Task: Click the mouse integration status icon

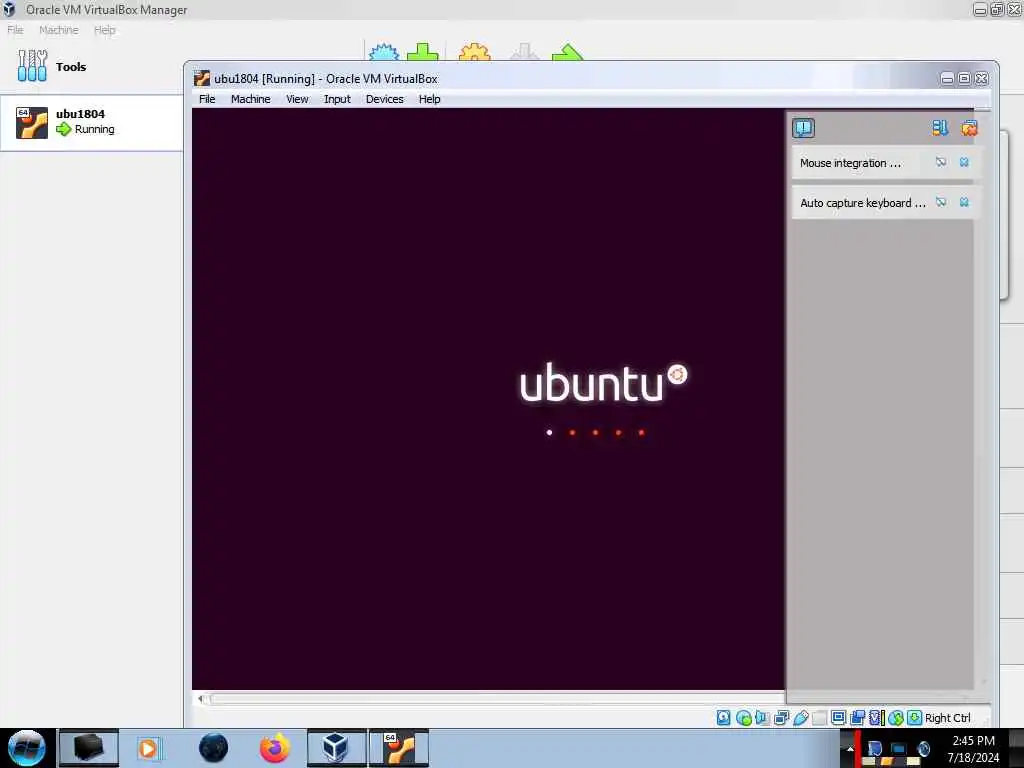Action: click(896, 718)
